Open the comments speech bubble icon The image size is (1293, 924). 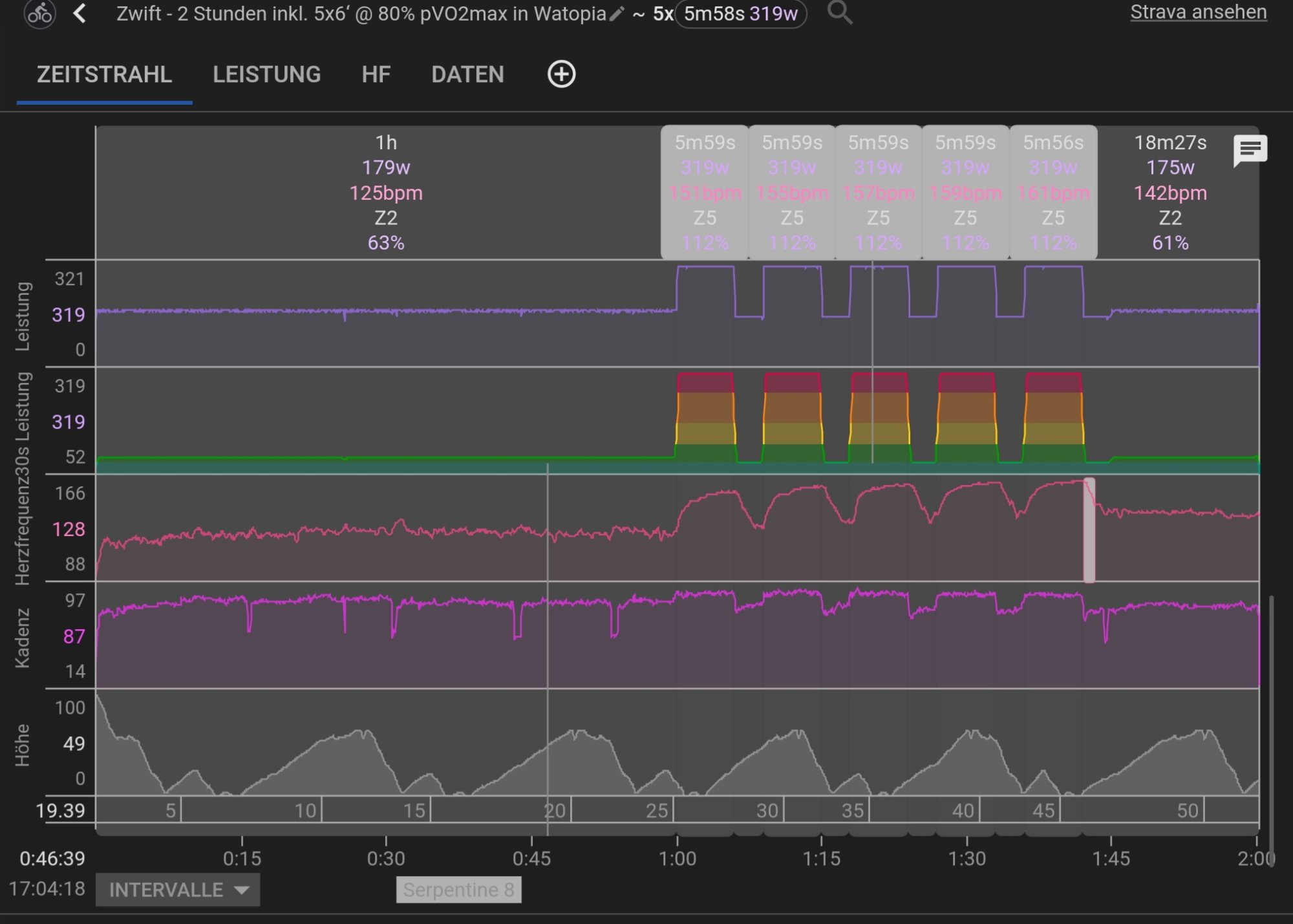(x=1250, y=151)
